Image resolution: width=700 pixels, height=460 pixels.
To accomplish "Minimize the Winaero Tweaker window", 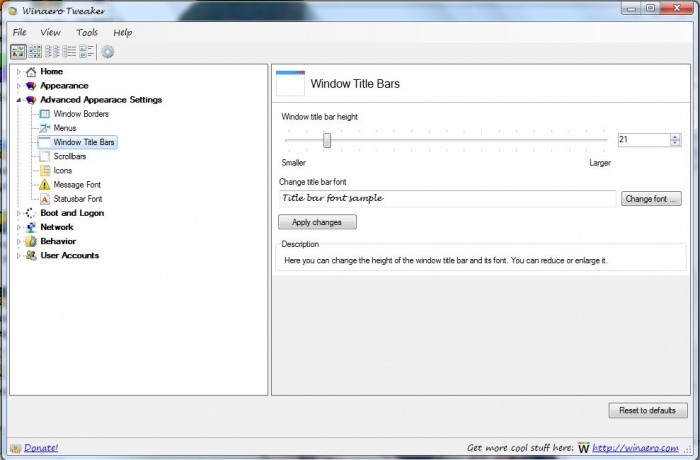I will click(631, 8).
